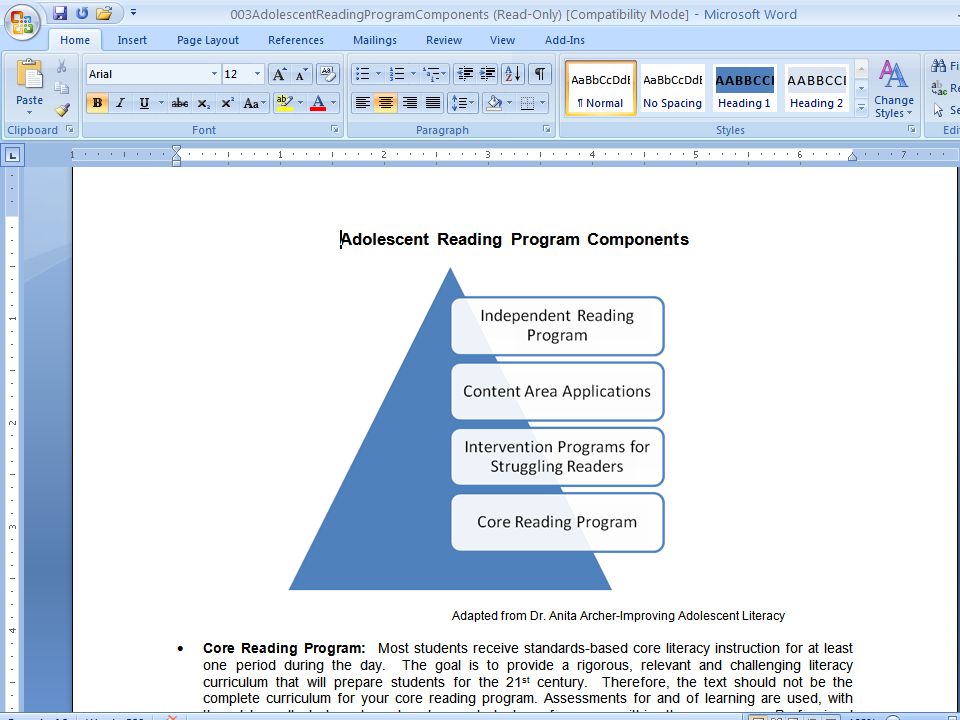Switch to the Page Layout tab
Image resolution: width=960 pixels, height=720 pixels.
click(x=208, y=40)
